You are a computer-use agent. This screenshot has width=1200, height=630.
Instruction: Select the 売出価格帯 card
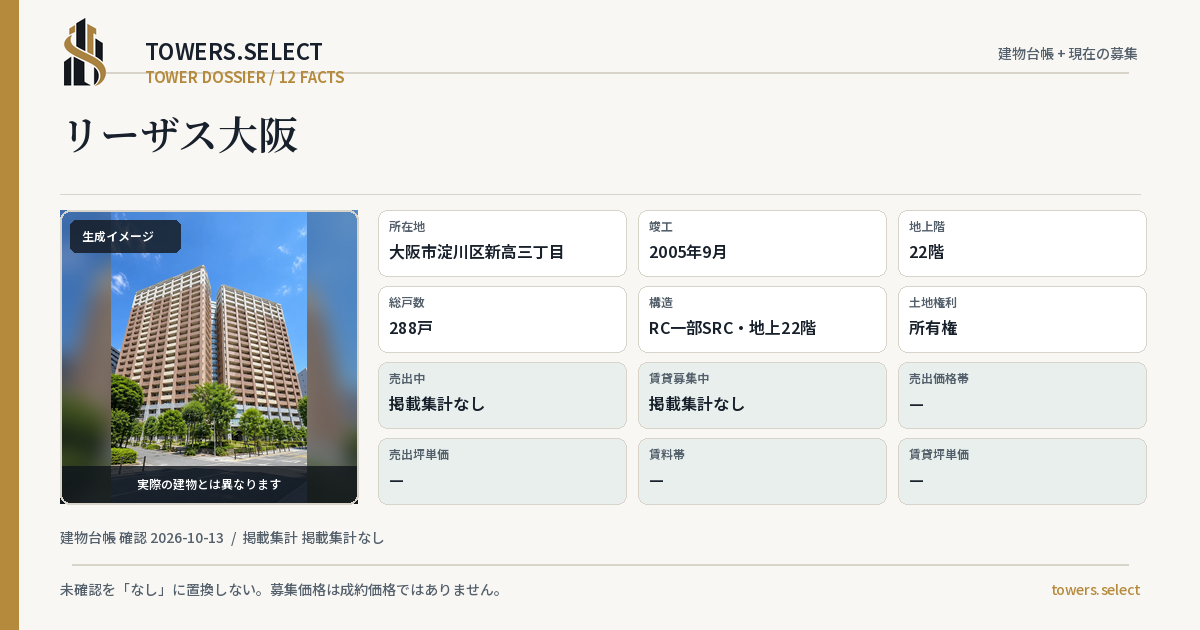click(x=1022, y=395)
